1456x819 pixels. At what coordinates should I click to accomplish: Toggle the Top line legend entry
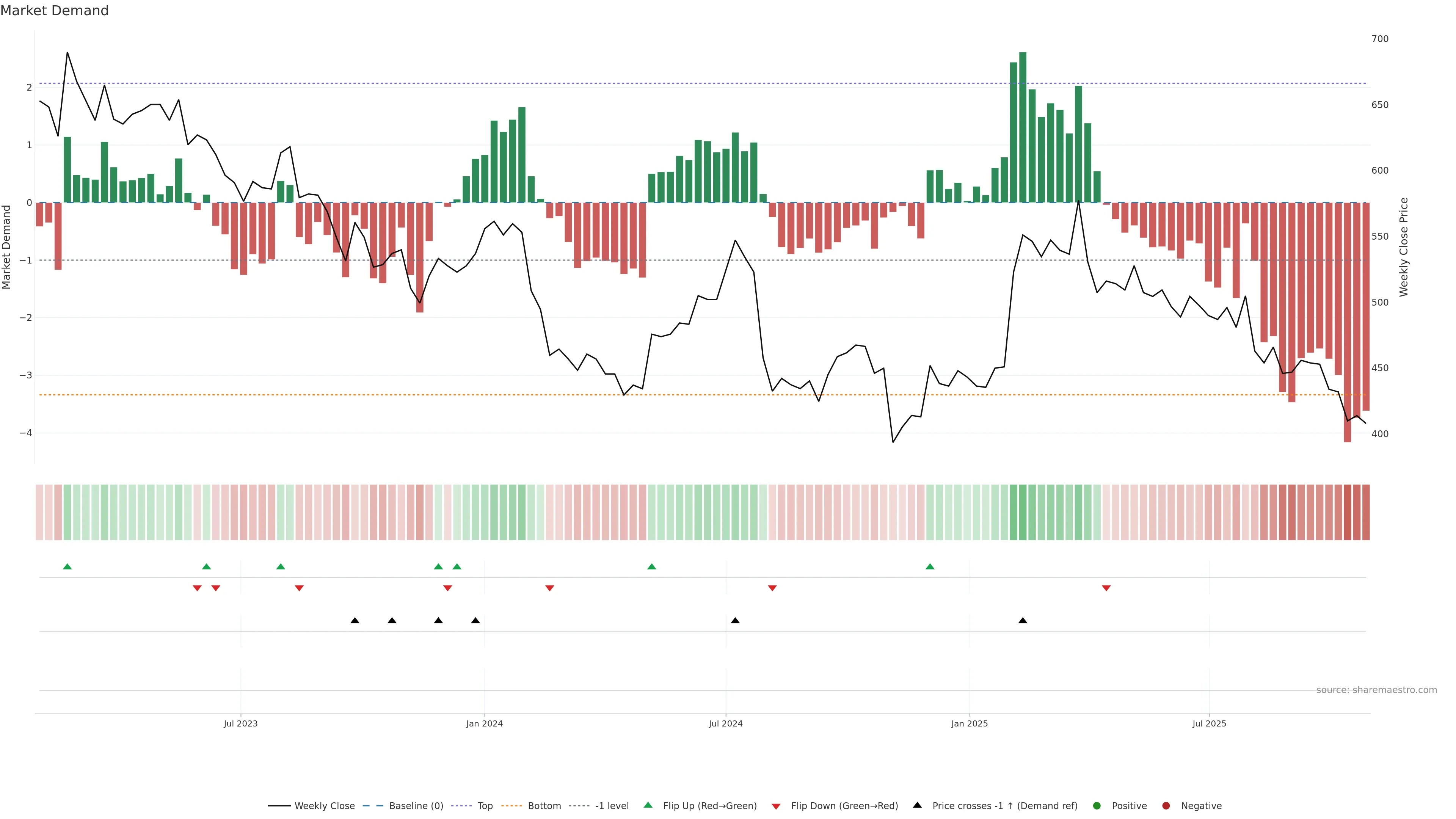pos(485,806)
